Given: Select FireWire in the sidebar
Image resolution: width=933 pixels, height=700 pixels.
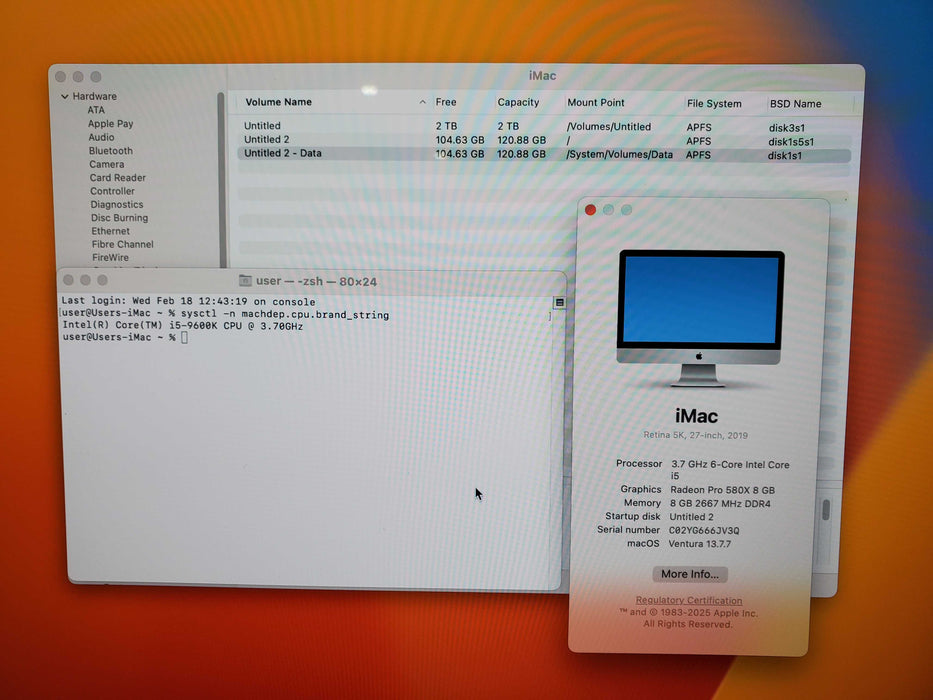Looking at the screenshot, I should tap(110, 257).
